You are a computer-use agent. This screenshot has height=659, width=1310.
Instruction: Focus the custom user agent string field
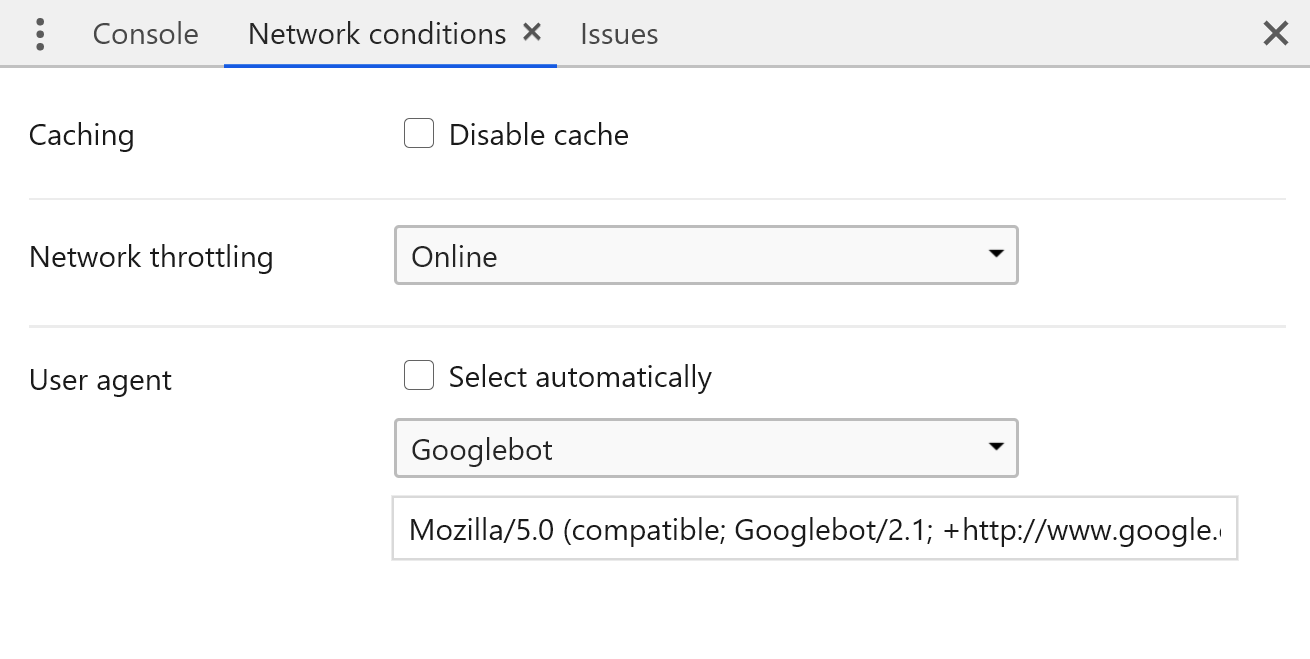tap(814, 529)
